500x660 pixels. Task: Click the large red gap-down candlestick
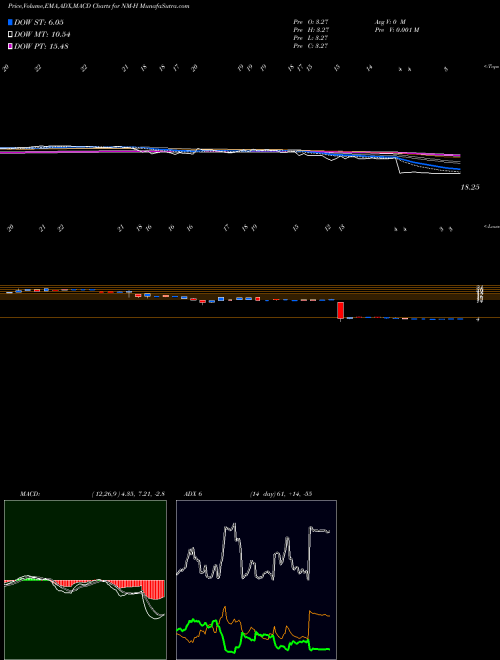tap(340, 310)
